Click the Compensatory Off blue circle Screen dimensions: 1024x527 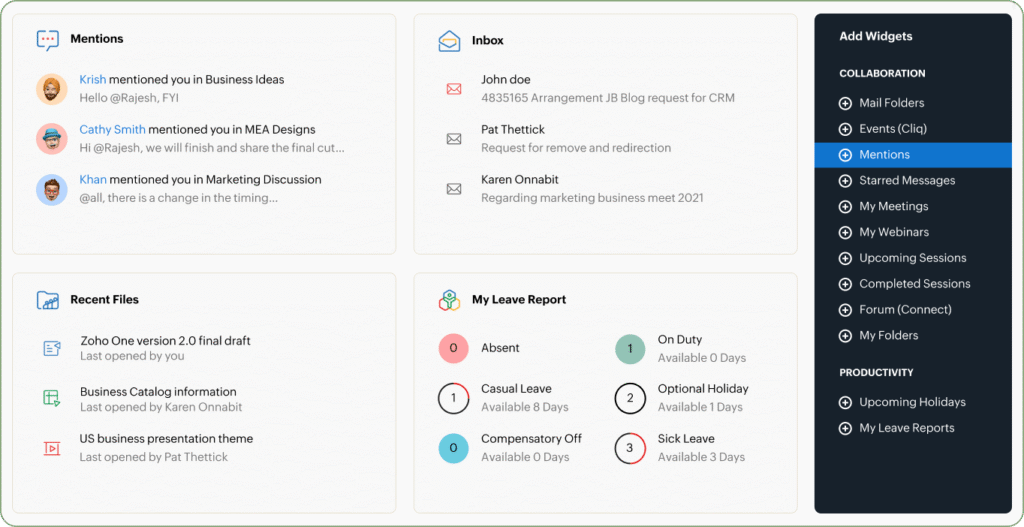tap(454, 448)
